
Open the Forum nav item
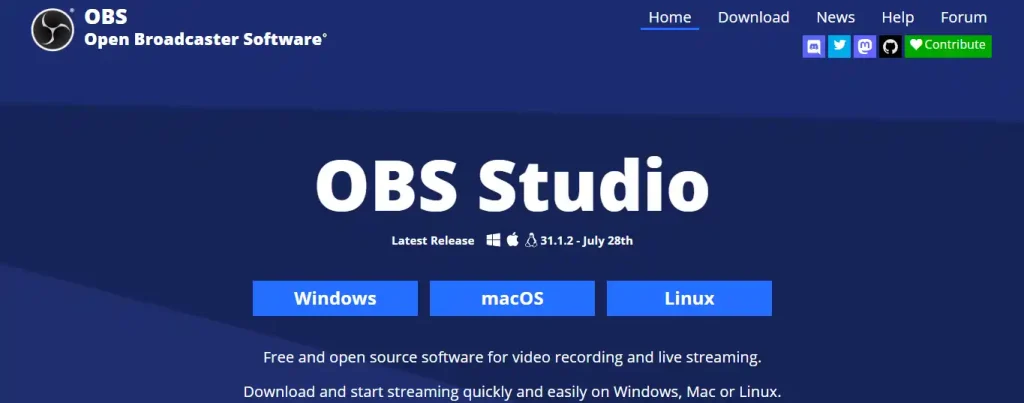(x=963, y=18)
